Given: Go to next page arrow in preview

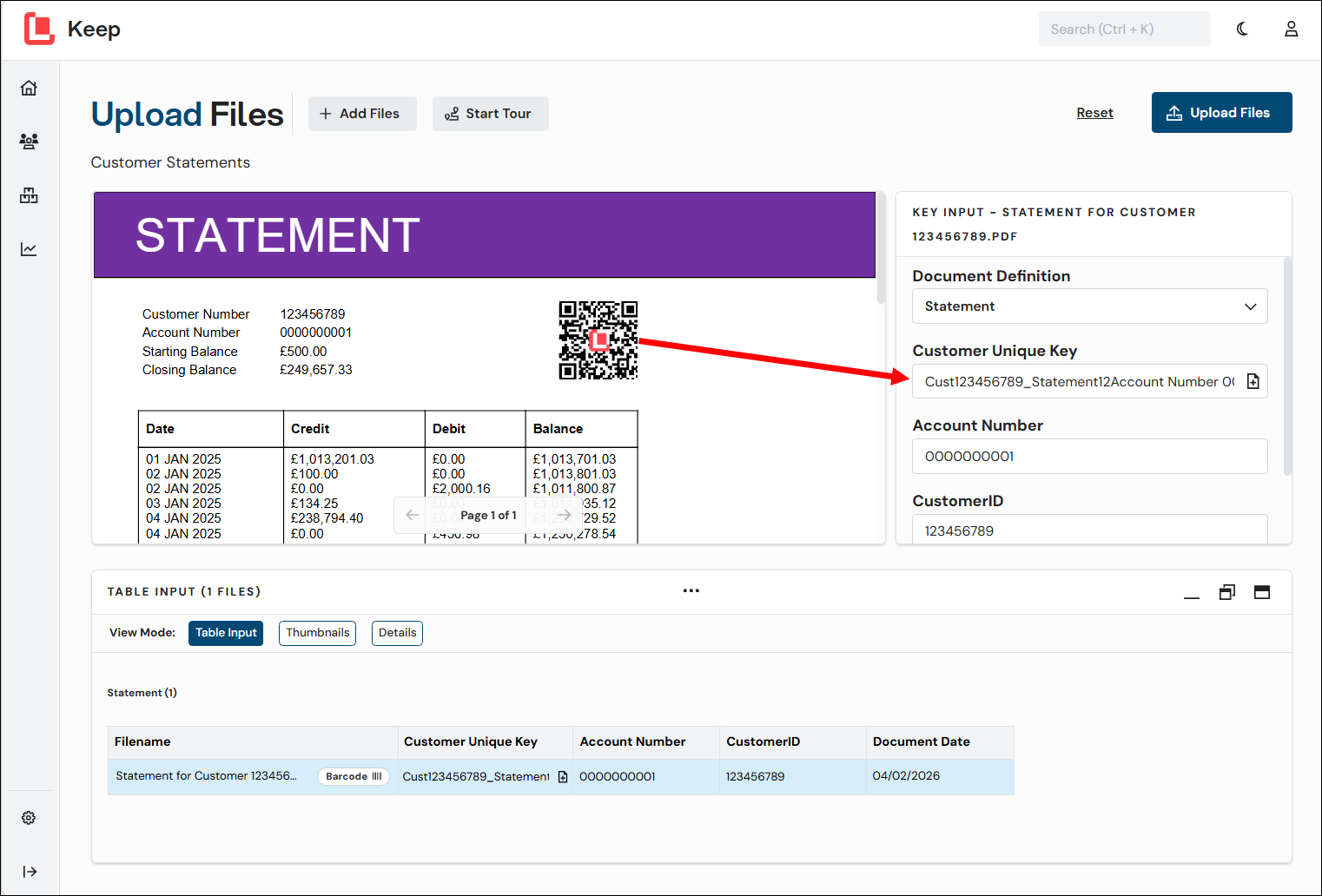Looking at the screenshot, I should (x=565, y=515).
